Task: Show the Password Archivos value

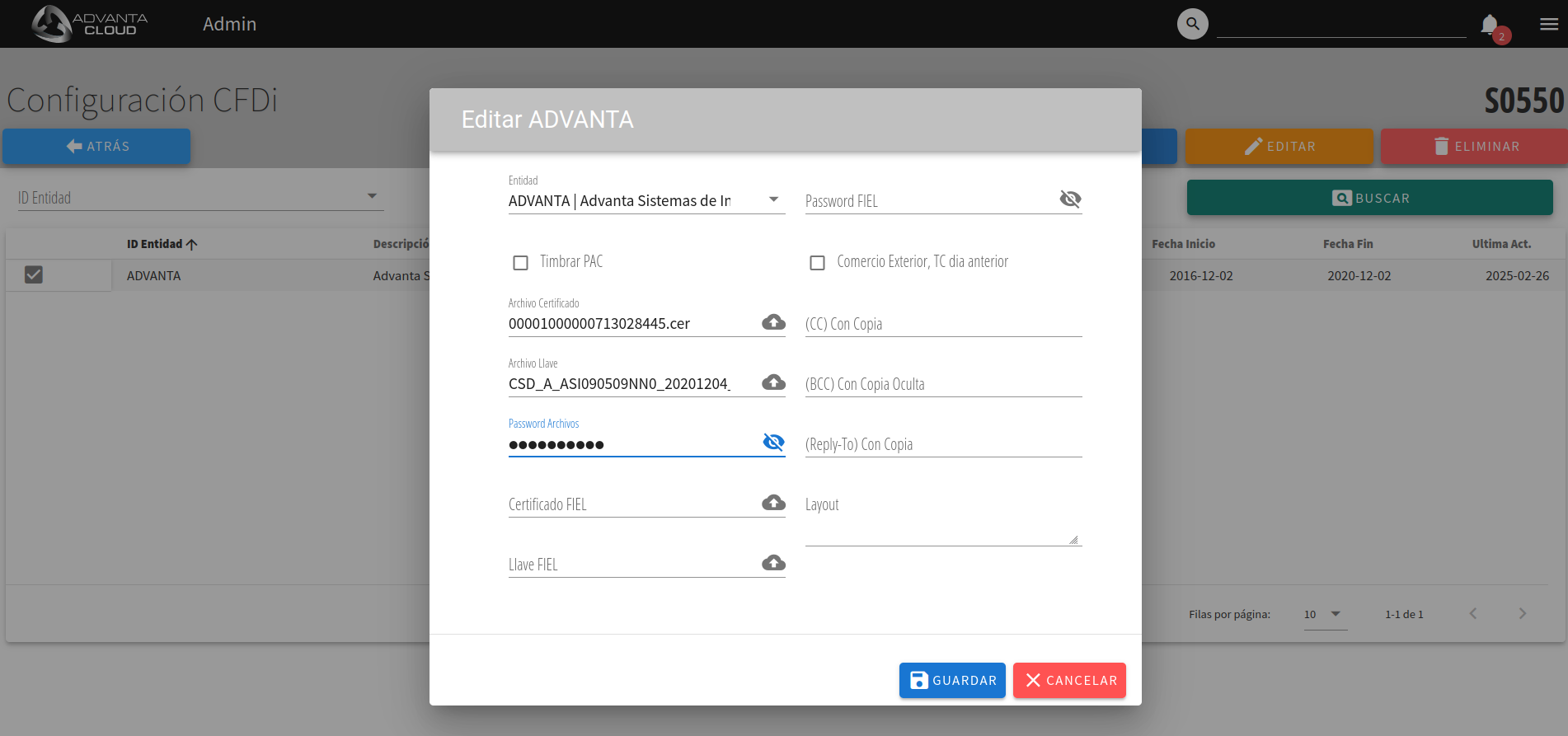Action: 773,442
